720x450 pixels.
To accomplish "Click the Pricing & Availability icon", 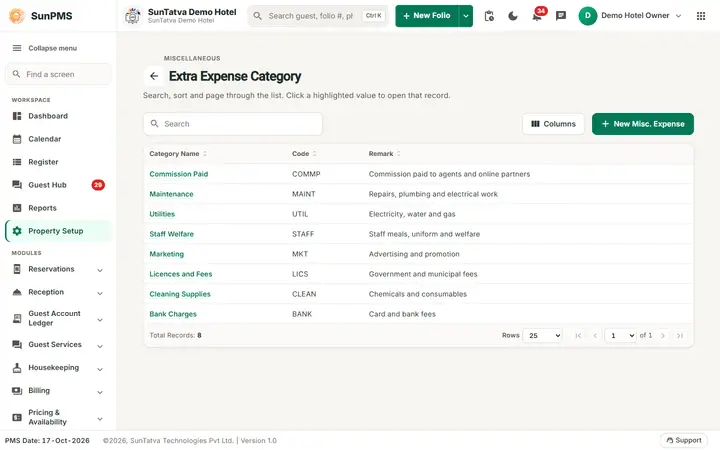I will (x=17, y=417).
